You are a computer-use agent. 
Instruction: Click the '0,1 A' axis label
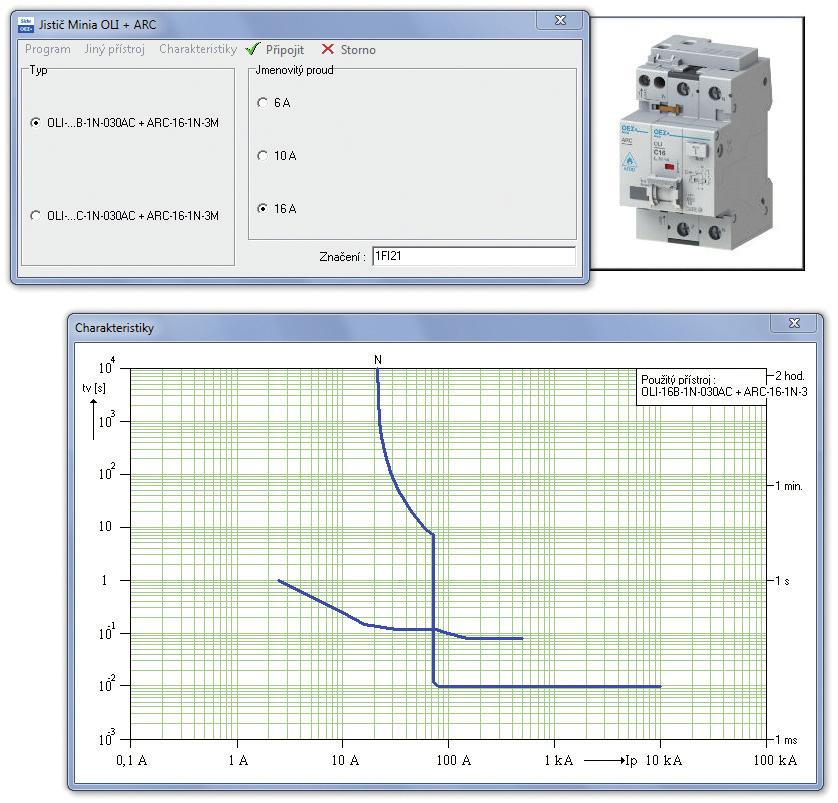coord(131,760)
